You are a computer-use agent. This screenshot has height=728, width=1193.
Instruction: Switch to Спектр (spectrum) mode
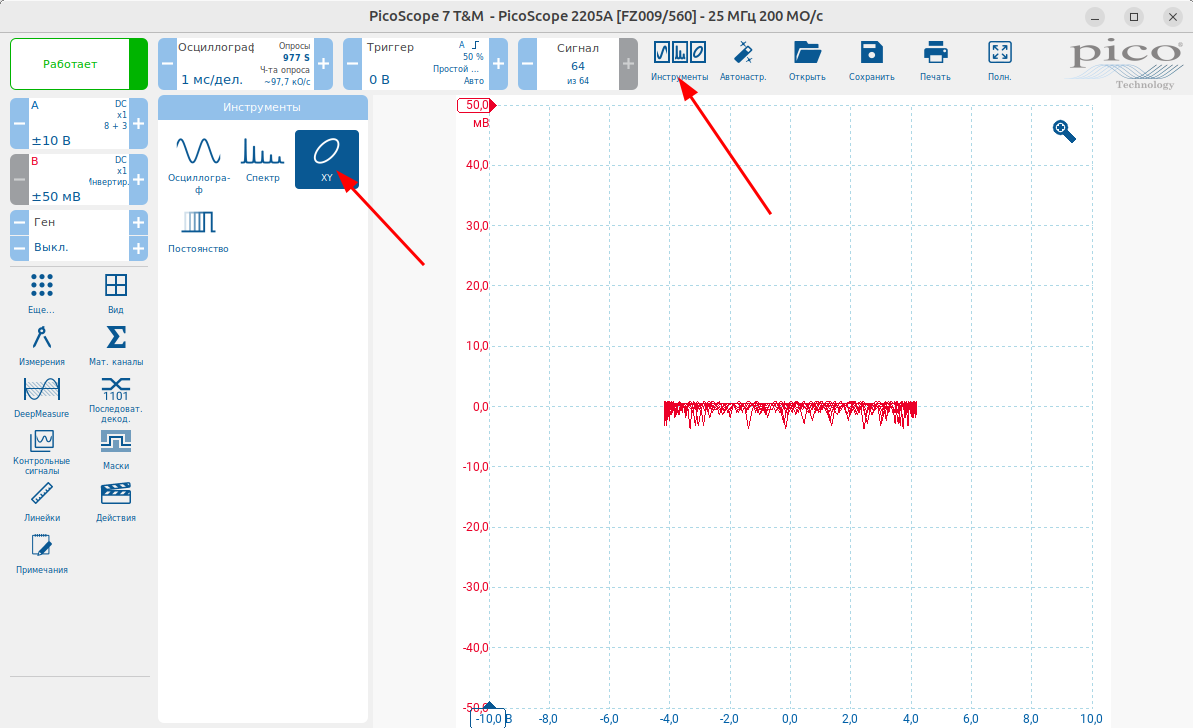[263, 158]
